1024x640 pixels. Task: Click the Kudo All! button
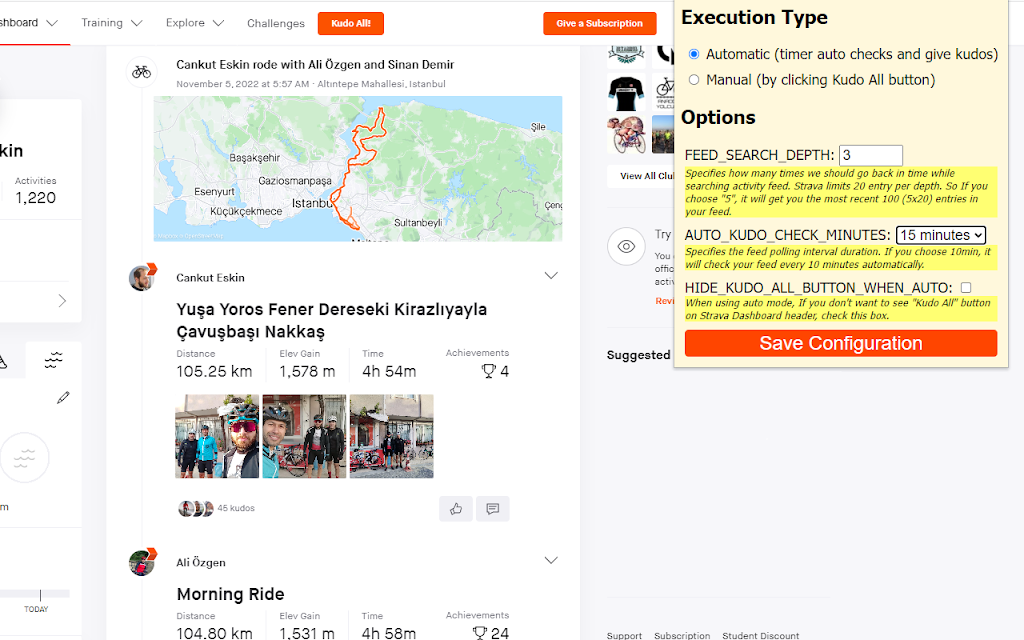tap(351, 24)
